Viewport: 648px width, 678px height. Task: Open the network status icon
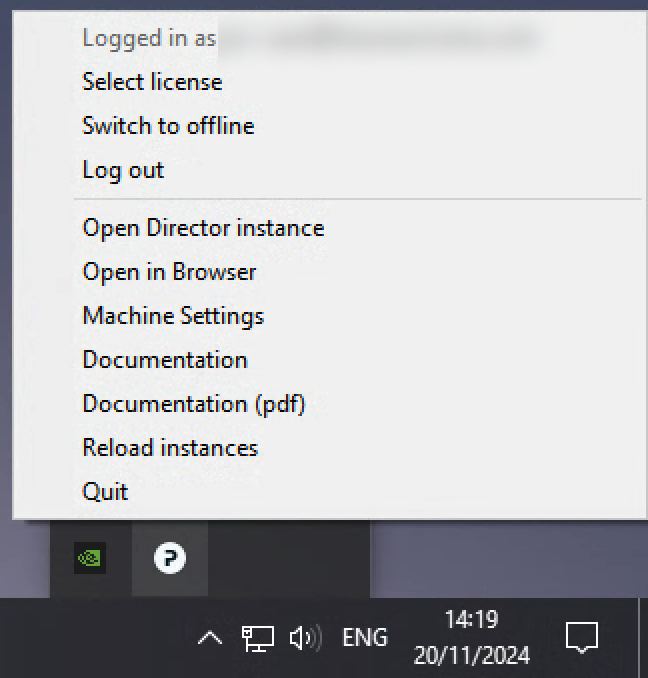pyautogui.click(x=258, y=638)
